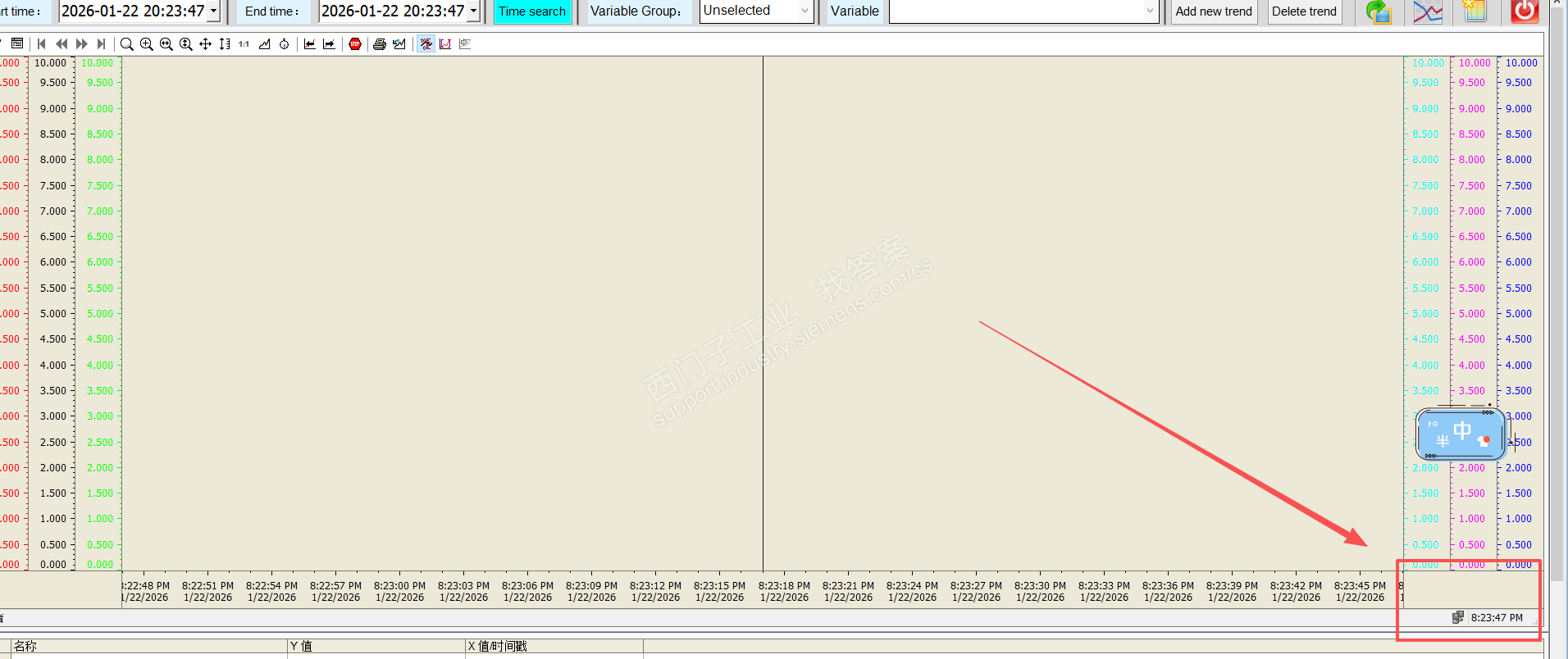
Task: Jump to the first data record
Action: (42, 43)
